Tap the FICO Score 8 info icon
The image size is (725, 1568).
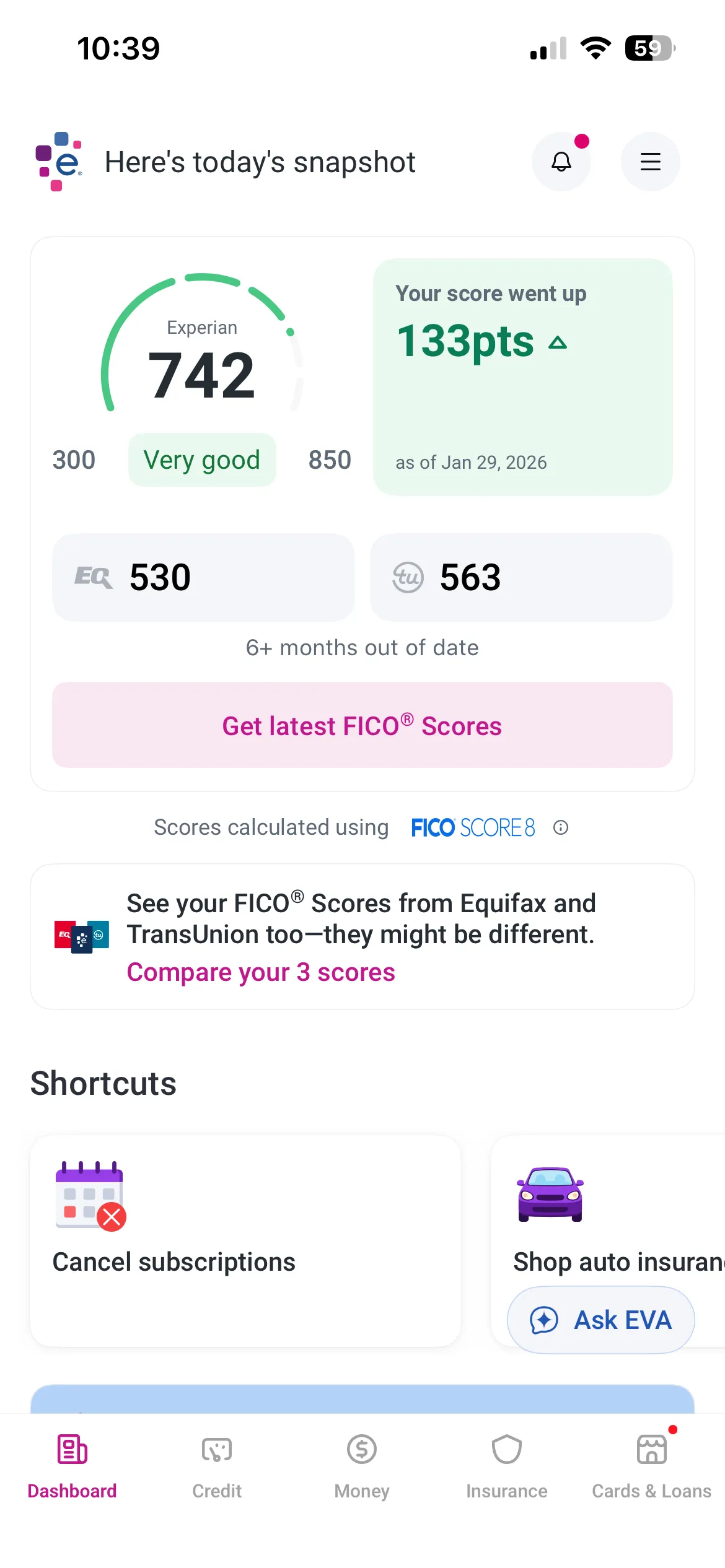pyautogui.click(x=561, y=827)
